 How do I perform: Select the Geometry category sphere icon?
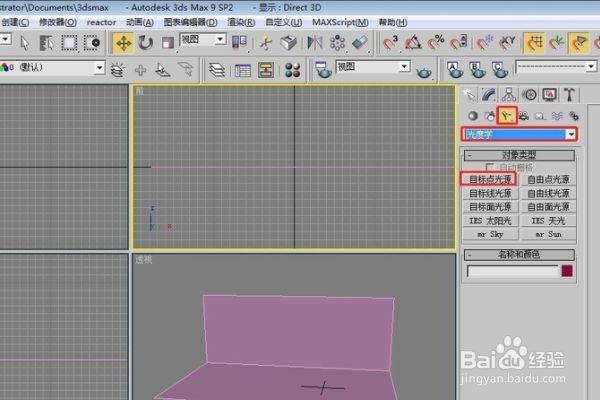click(x=473, y=116)
